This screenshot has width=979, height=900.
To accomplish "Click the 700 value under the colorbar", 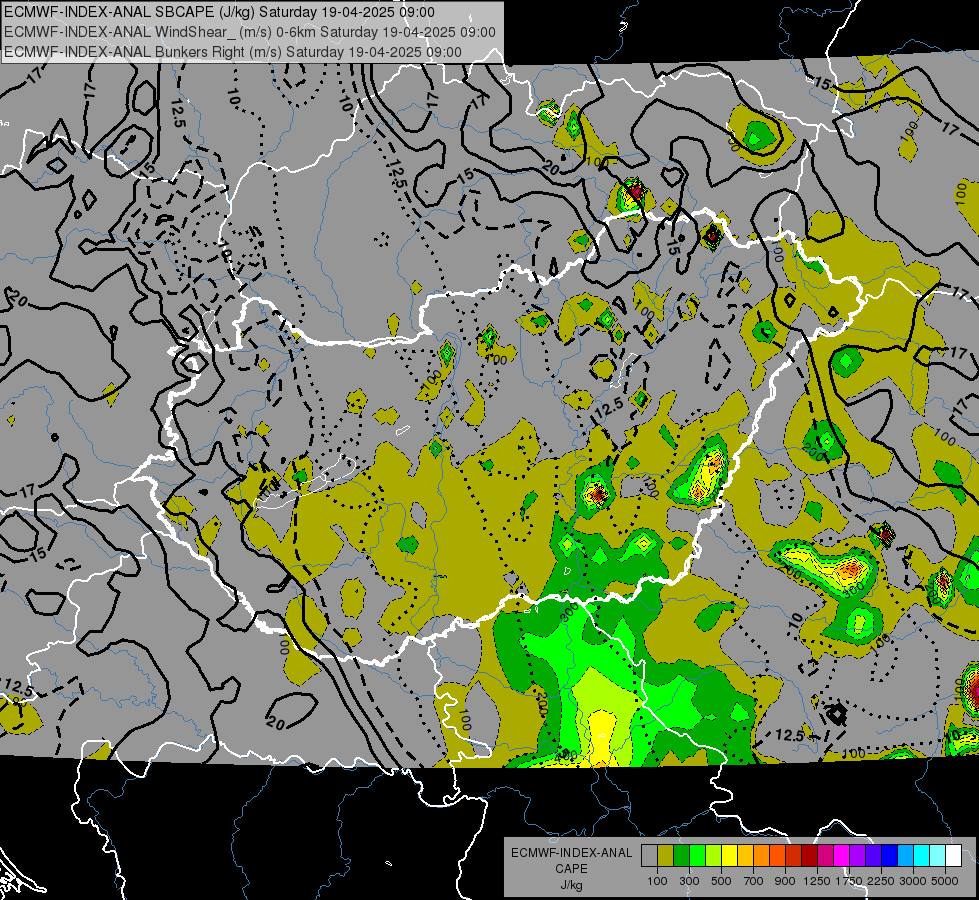I will point(754,881).
